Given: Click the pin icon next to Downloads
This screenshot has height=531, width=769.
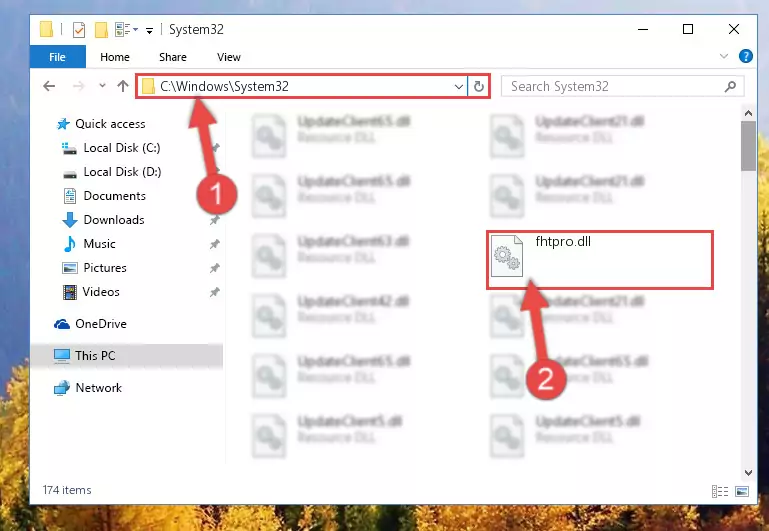Looking at the screenshot, I should click(215, 220).
